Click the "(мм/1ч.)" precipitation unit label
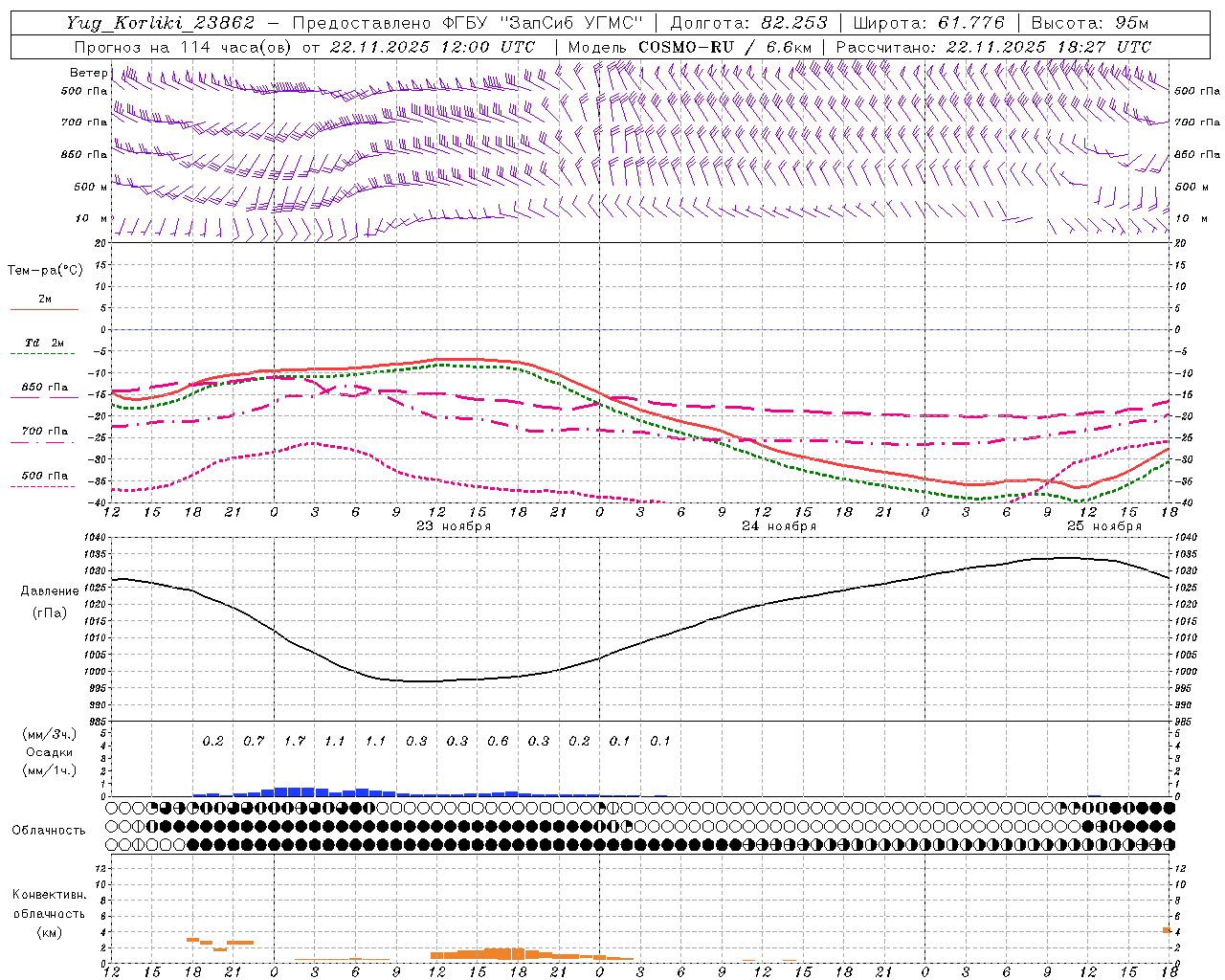 [x=50, y=770]
